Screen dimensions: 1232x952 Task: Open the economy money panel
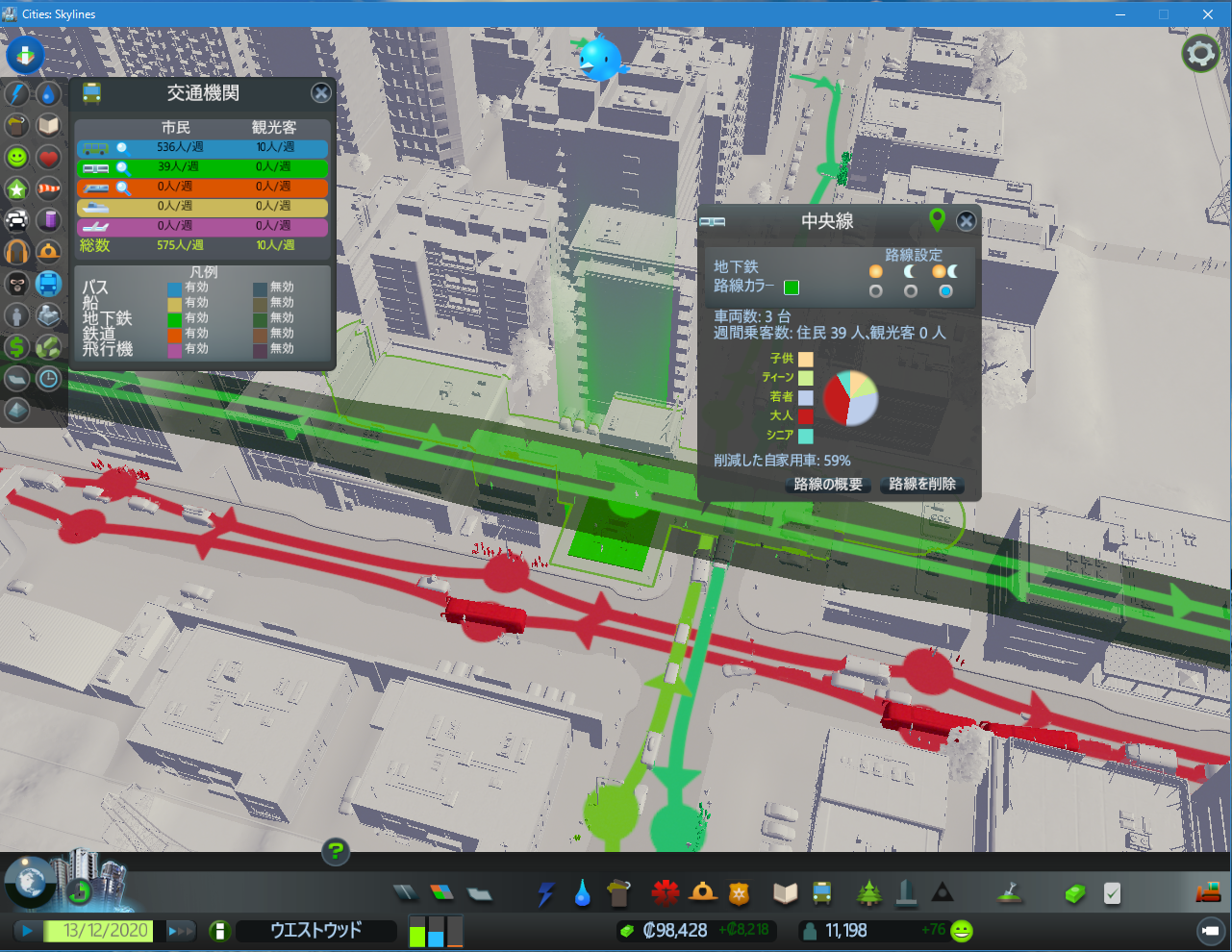pos(1075,893)
